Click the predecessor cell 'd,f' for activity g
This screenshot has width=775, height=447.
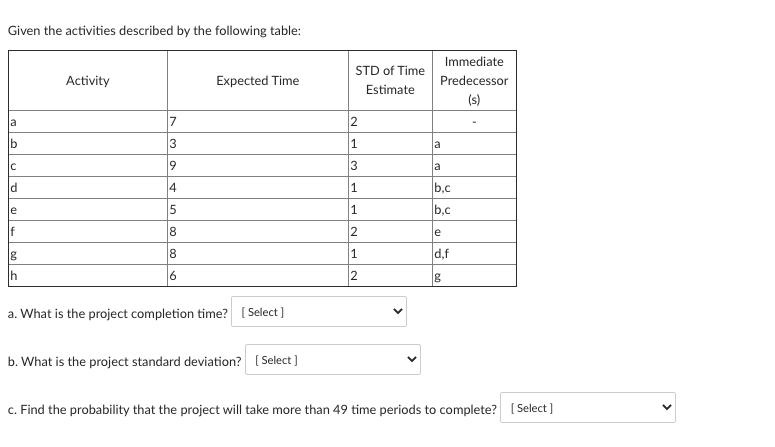coord(474,254)
